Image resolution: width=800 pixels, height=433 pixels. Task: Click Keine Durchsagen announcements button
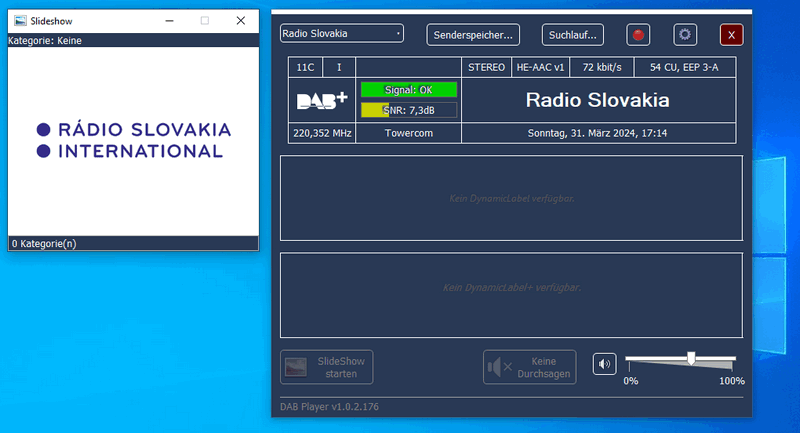click(x=530, y=367)
